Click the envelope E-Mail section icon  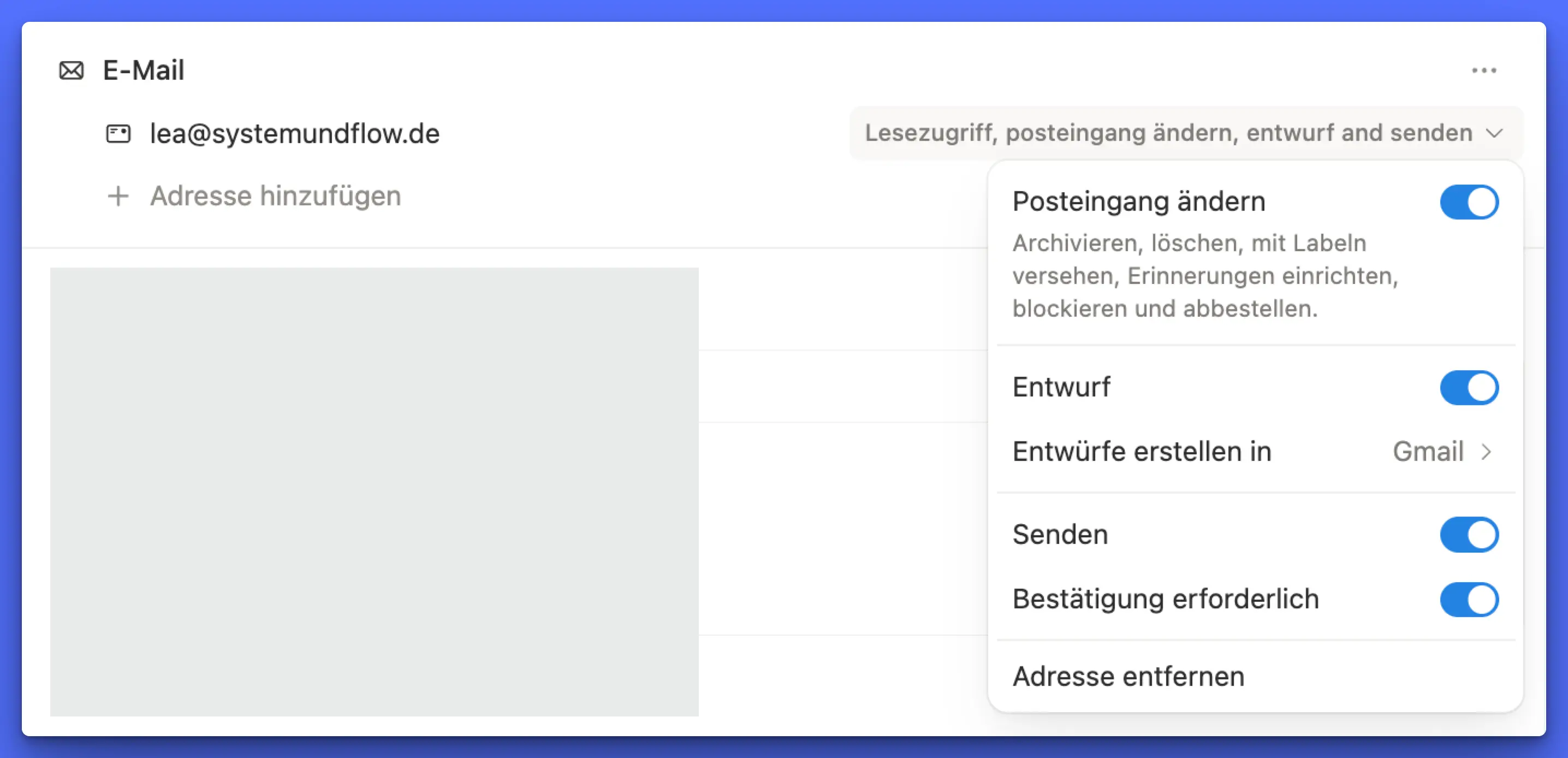click(71, 70)
